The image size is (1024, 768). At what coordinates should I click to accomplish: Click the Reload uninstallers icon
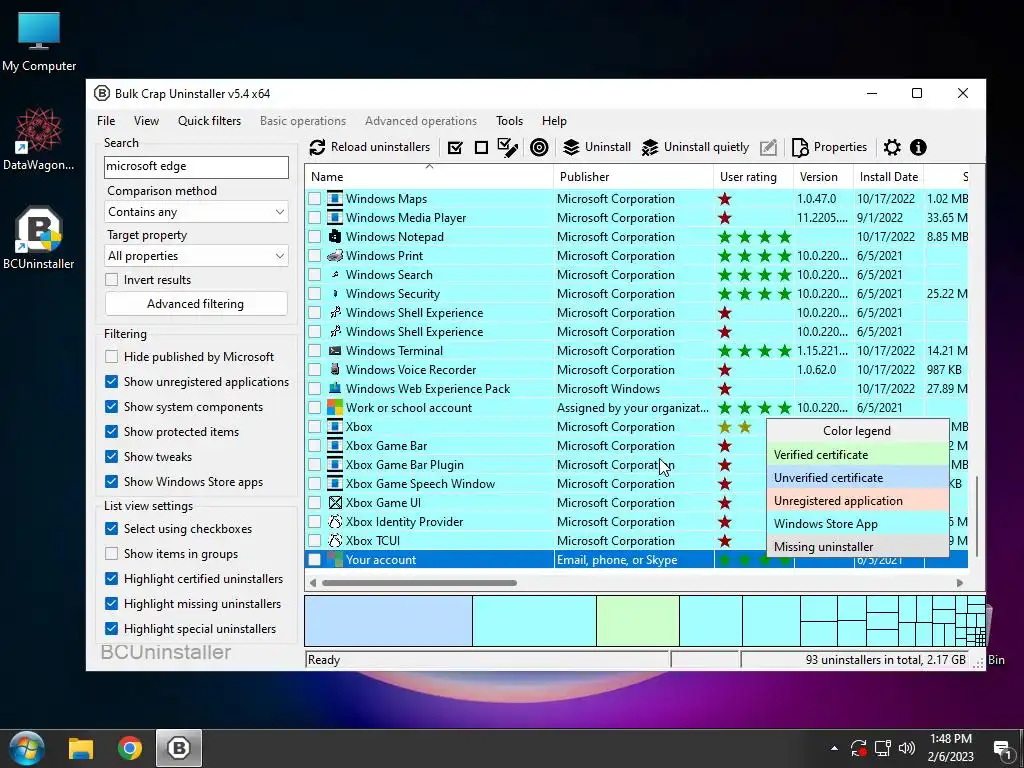click(317, 147)
